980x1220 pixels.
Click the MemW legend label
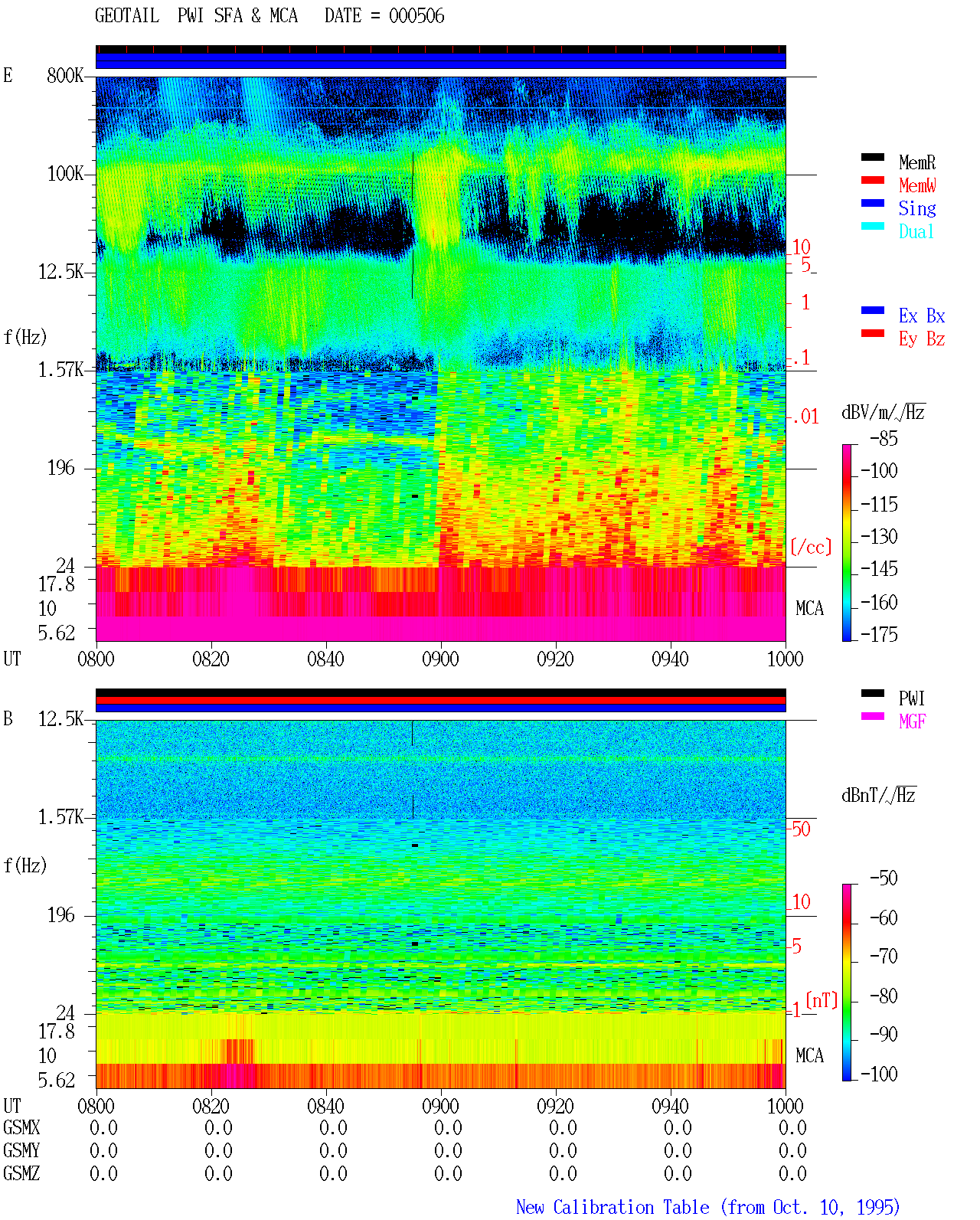(x=917, y=185)
